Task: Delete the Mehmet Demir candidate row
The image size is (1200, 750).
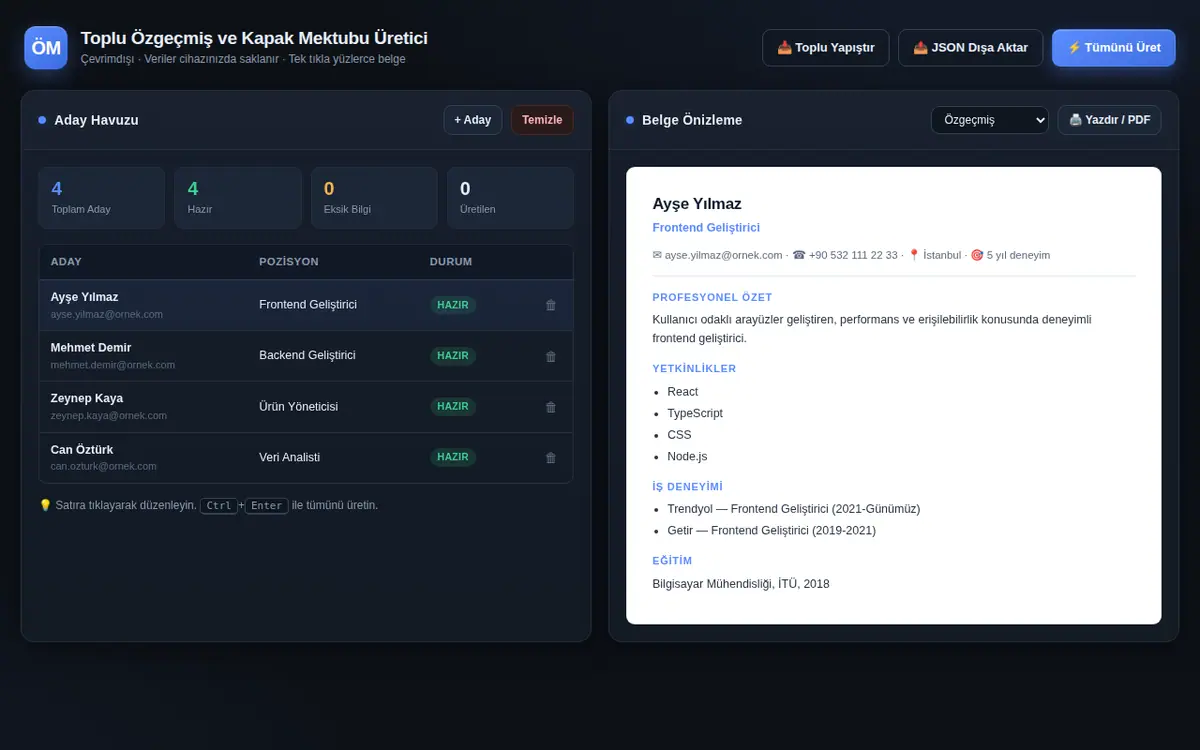Action: tap(551, 356)
